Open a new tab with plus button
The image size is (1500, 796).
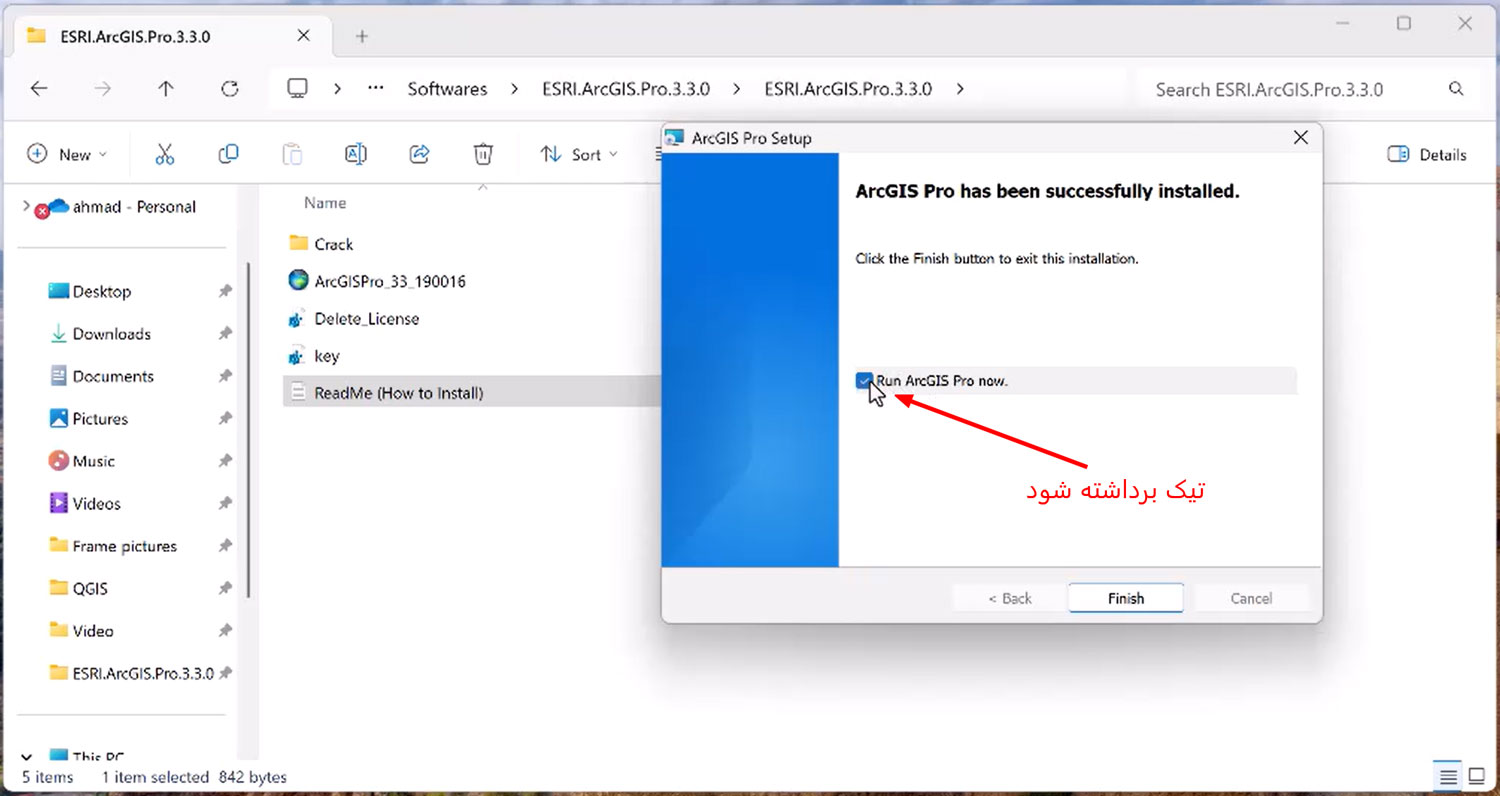click(x=362, y=36)
